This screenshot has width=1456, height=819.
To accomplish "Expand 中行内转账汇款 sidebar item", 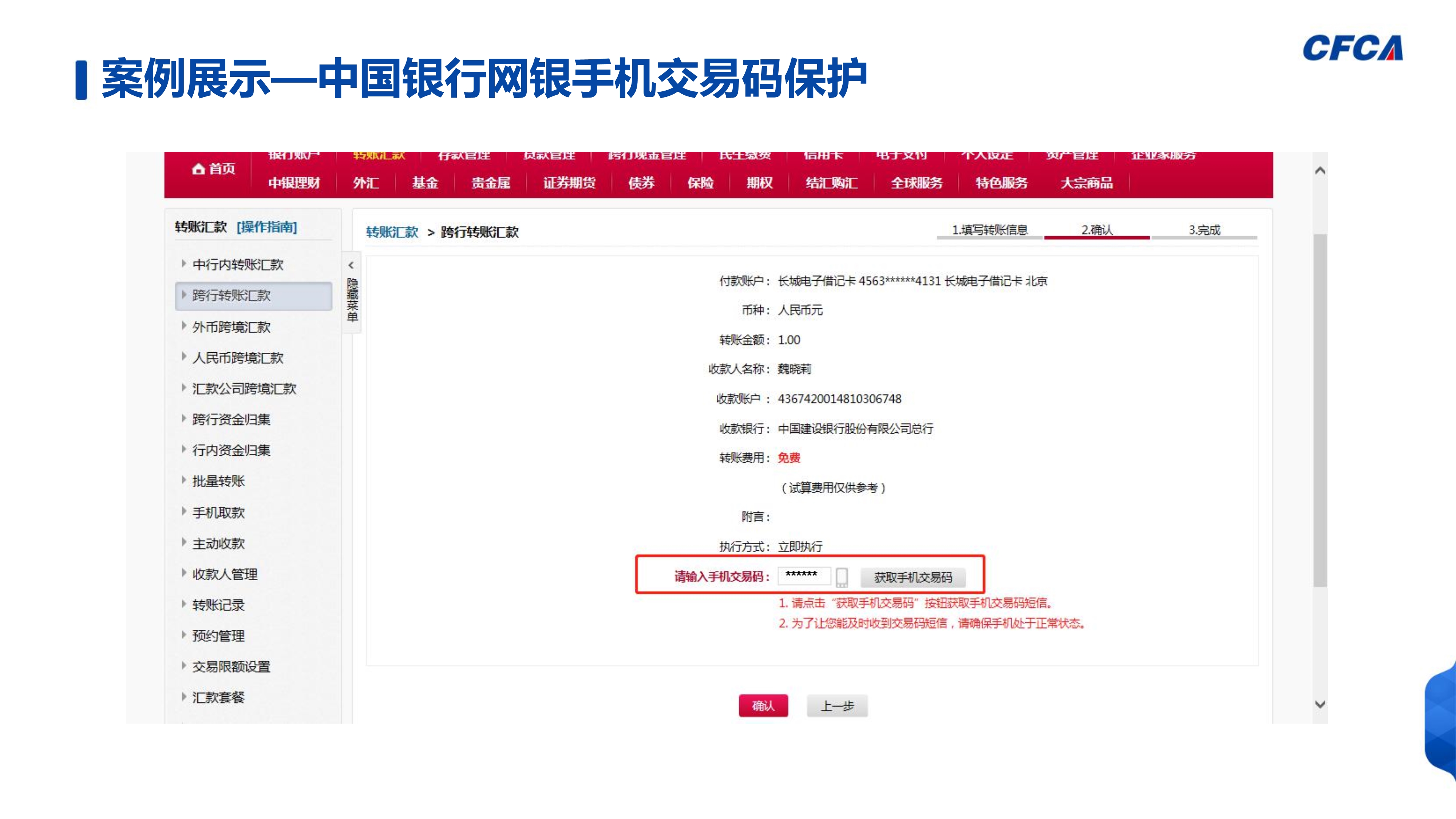I will [x=237, y=265].
